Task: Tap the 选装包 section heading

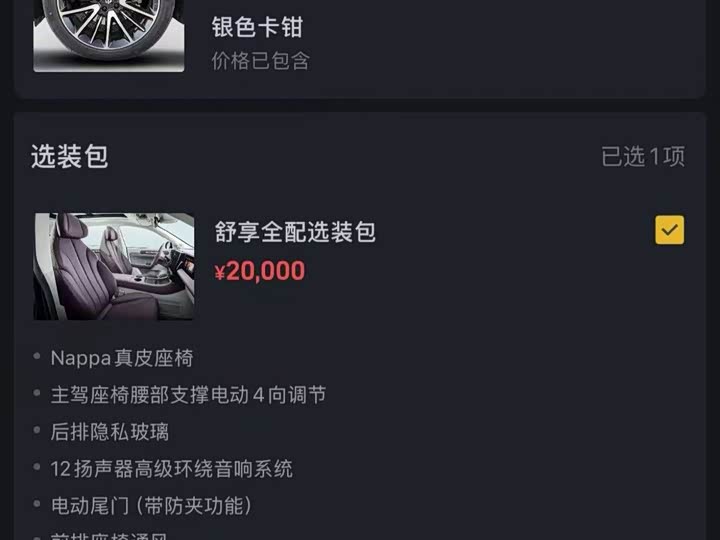Action: tap(70, 156)
